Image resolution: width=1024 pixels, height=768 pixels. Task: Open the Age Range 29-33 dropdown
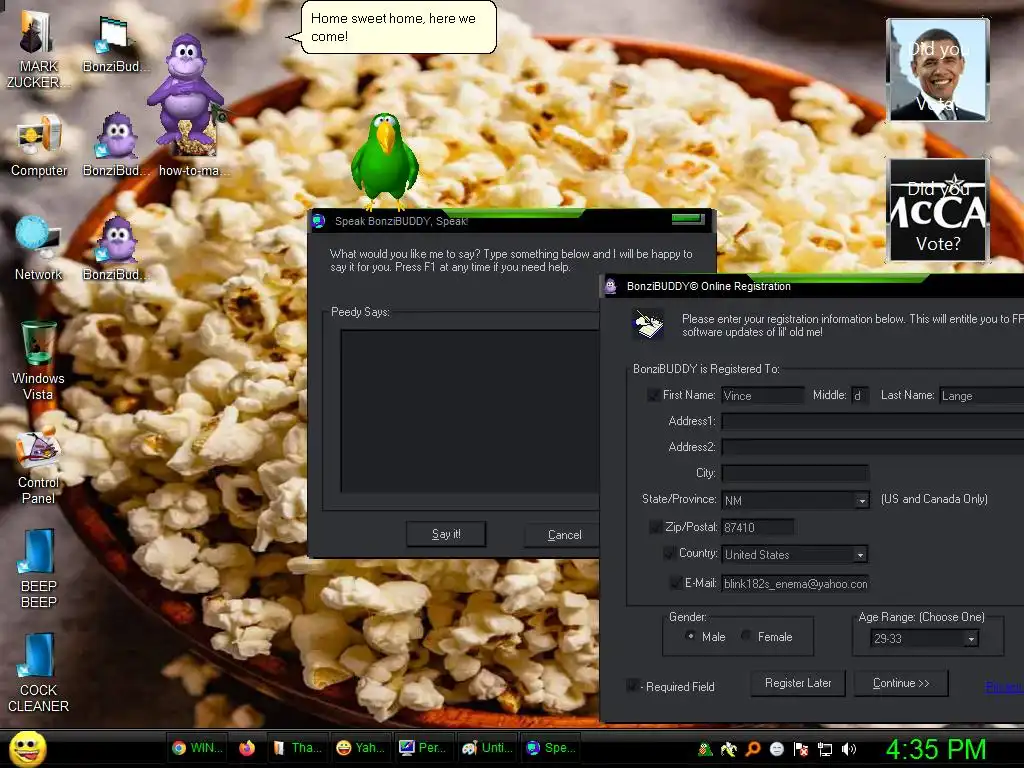pos(971,639)
